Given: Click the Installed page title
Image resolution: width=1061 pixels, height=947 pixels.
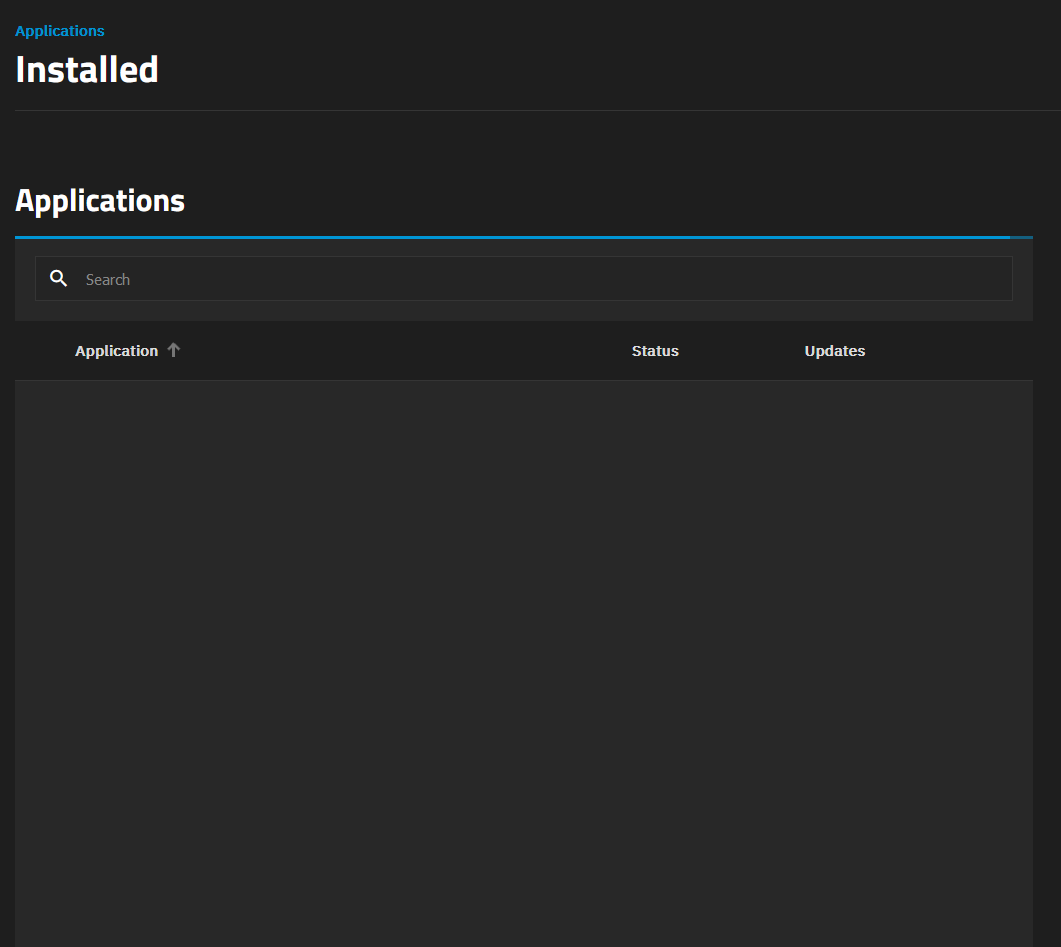Looking at the screenshot, I should (87, 70).
